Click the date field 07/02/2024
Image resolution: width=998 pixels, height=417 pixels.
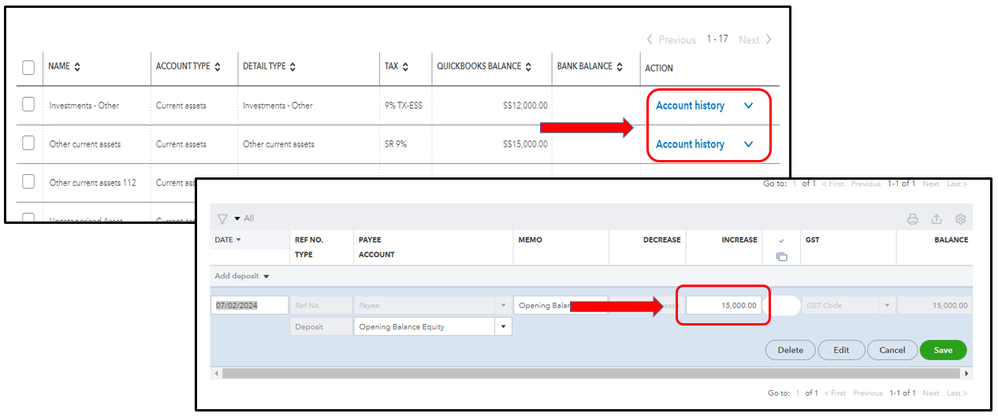250,305
